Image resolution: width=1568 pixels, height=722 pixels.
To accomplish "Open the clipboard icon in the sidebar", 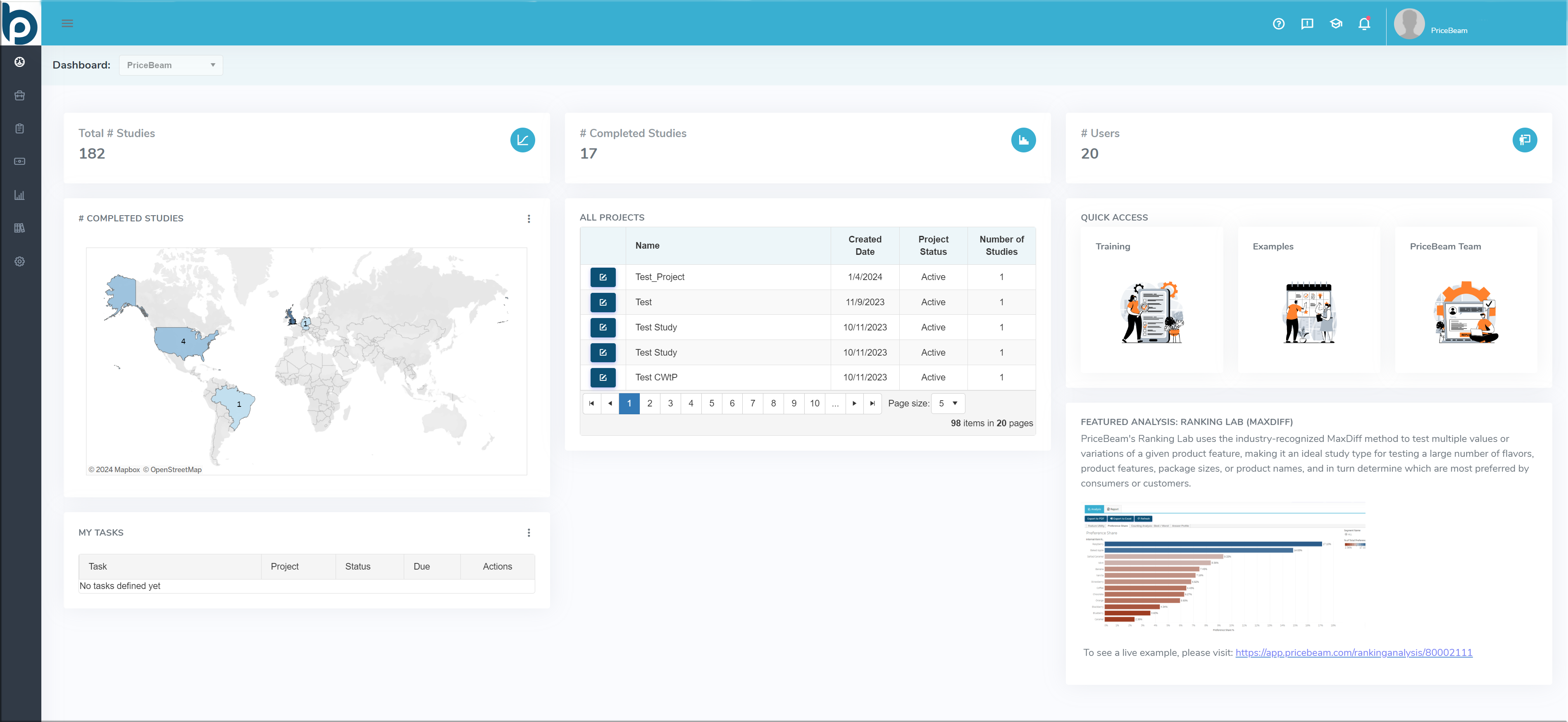I will click(19, 128).
